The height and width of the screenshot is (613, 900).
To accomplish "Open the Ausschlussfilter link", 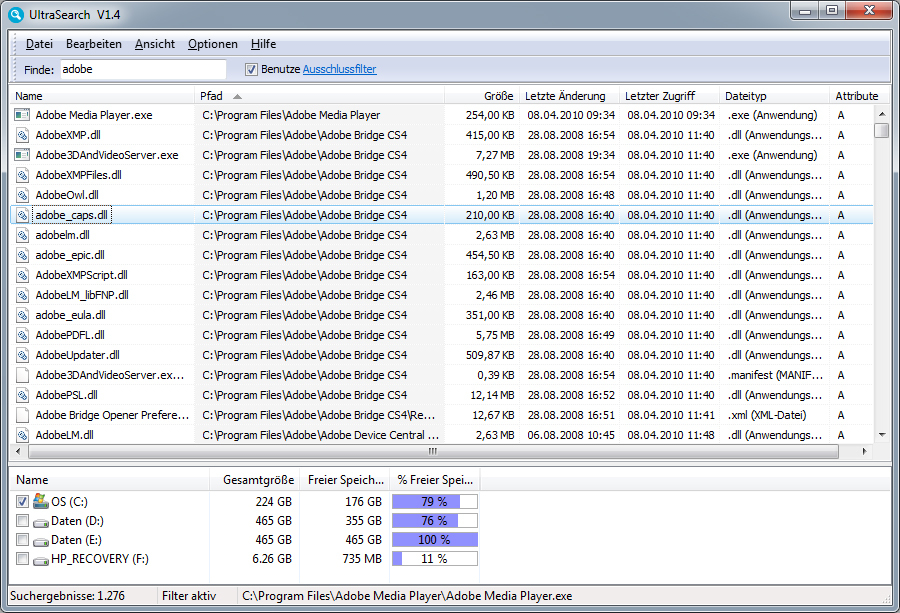I will click(340, 69).
